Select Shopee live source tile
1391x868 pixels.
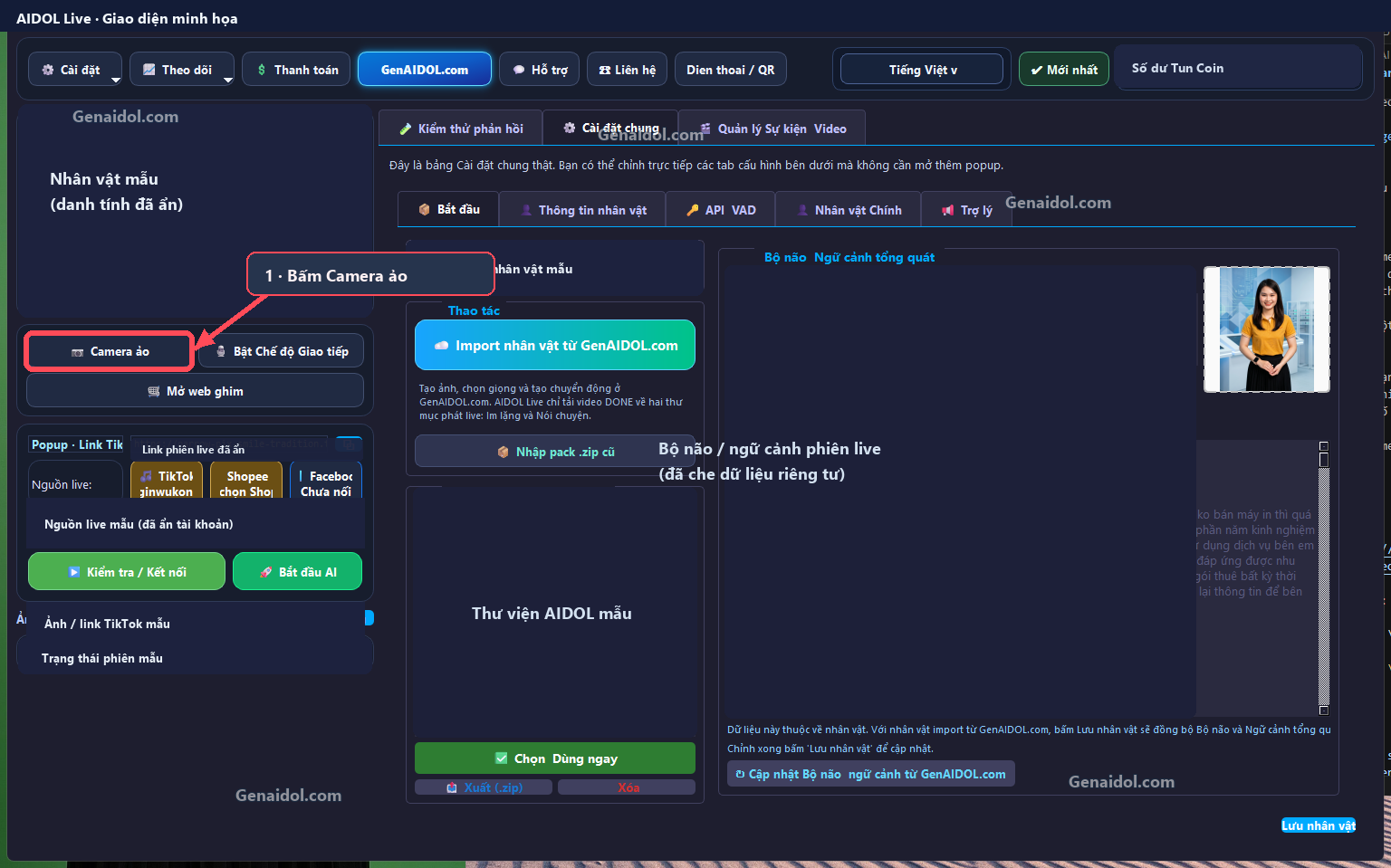click(x=246, y=481)
